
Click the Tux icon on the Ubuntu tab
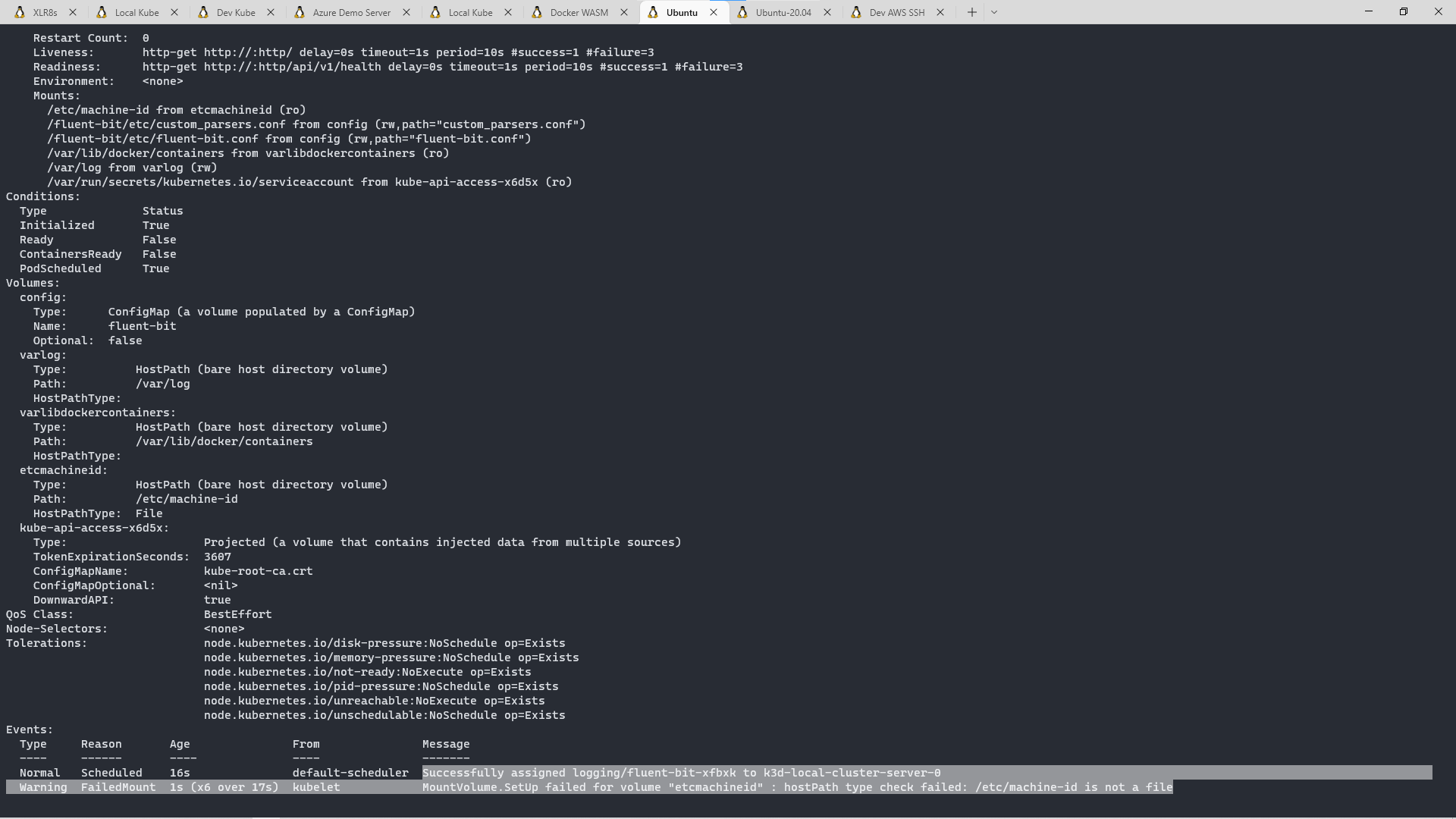[x=654, y=12]
